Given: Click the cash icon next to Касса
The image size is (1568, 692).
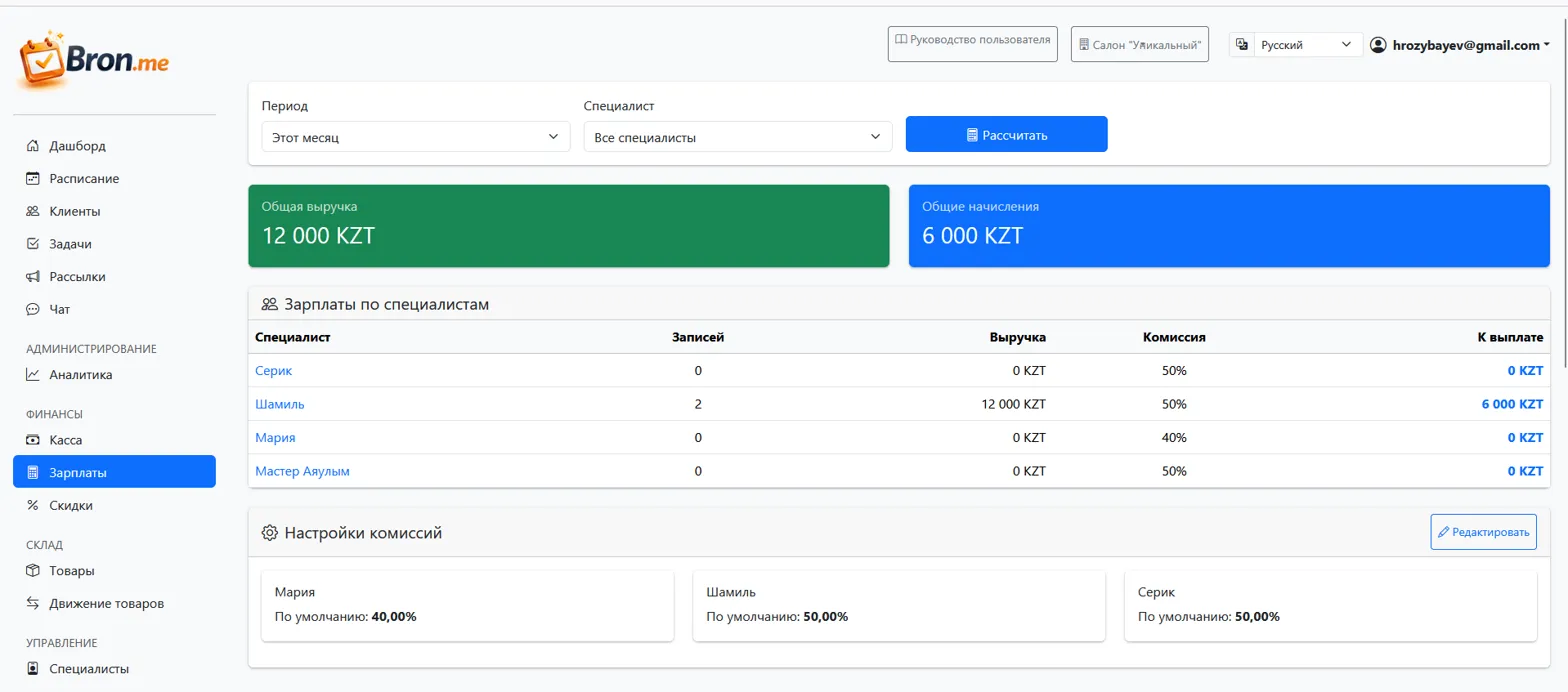Looking at the screenshot, I should [33, 440].
